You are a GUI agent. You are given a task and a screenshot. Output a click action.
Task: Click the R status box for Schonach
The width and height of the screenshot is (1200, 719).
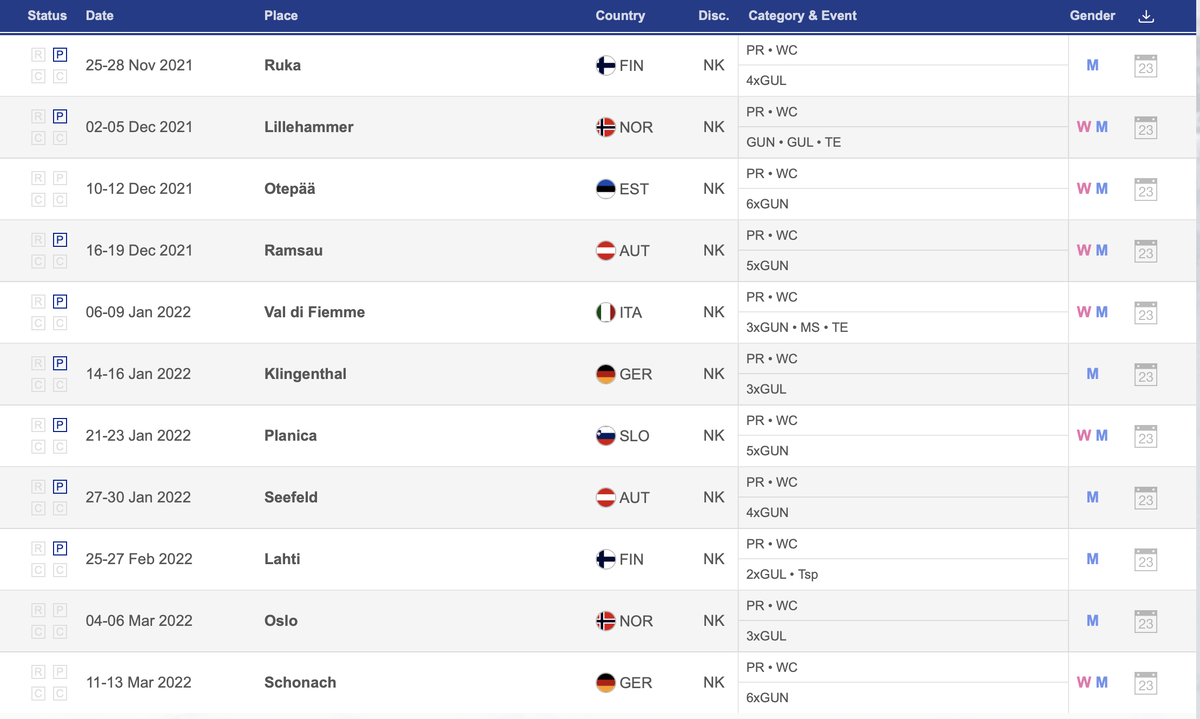pos(38,672)
